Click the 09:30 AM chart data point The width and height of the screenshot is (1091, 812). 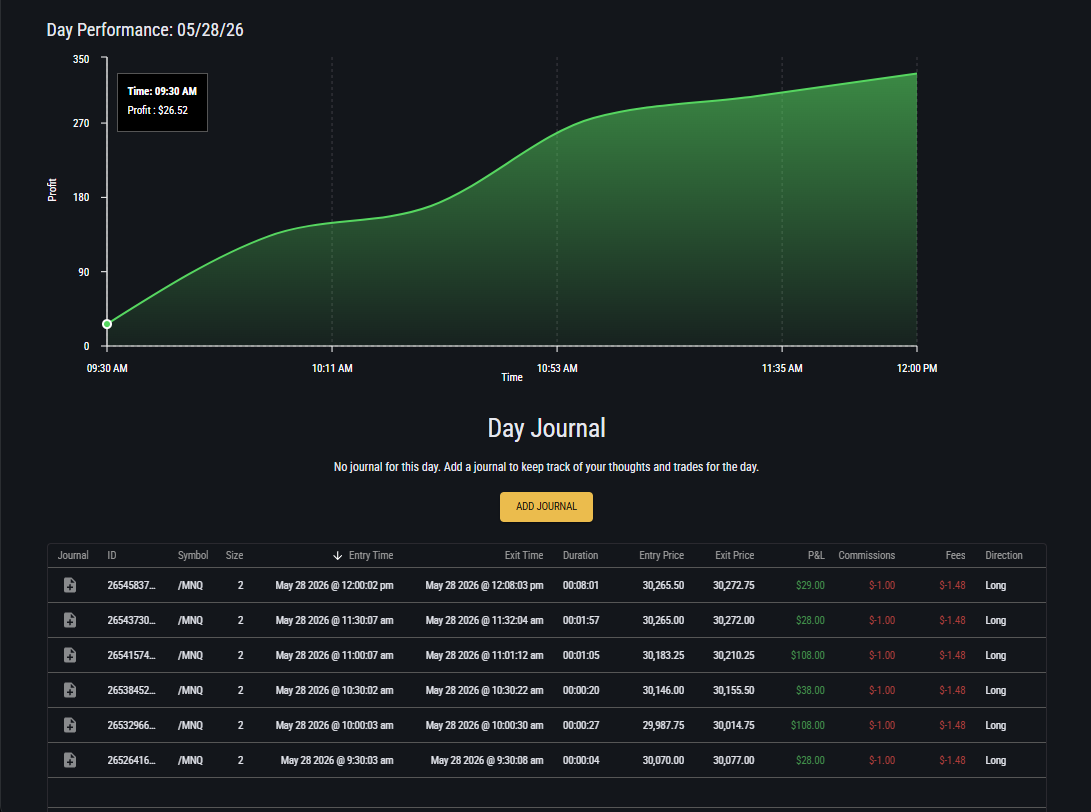tap(107, 324)
